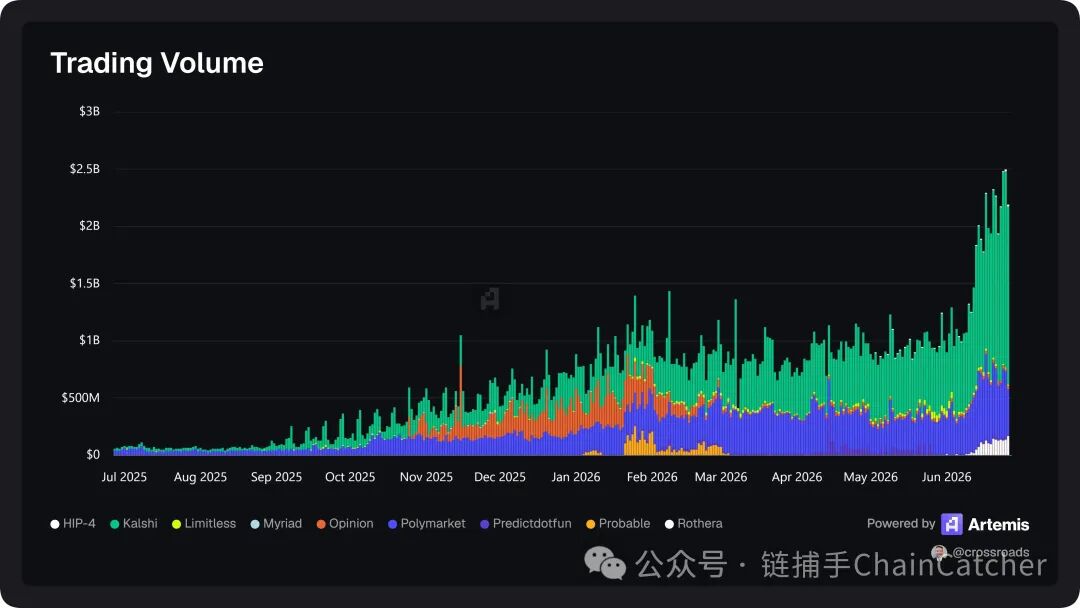1080x608 pixels.
Task: Click the Aug 2025 axis label
Action: [x=200, y=477]
